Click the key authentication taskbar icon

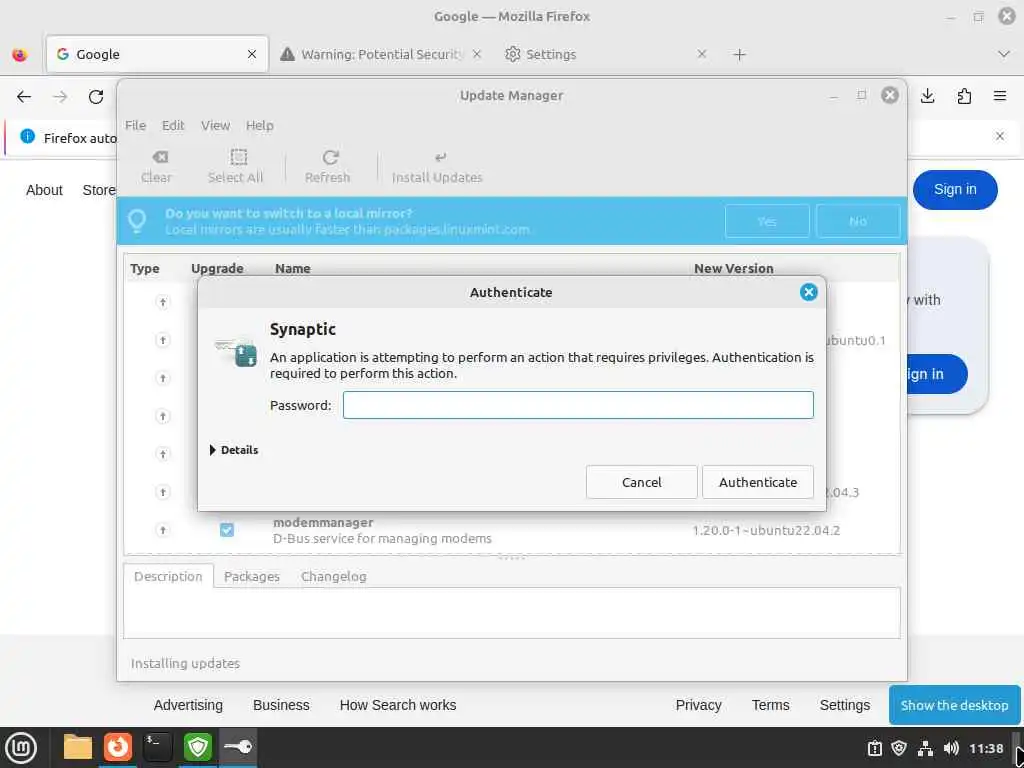(x=238, y=748)
